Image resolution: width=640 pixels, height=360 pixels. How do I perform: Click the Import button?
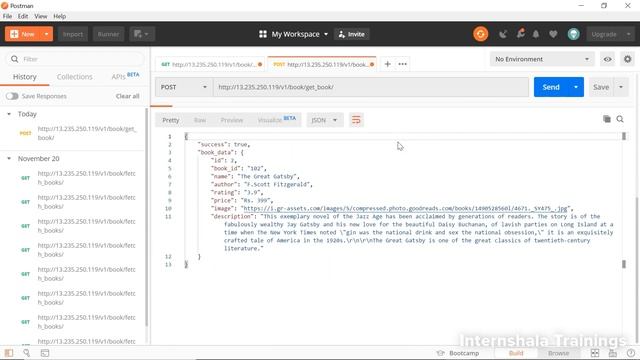click(73, 34)
